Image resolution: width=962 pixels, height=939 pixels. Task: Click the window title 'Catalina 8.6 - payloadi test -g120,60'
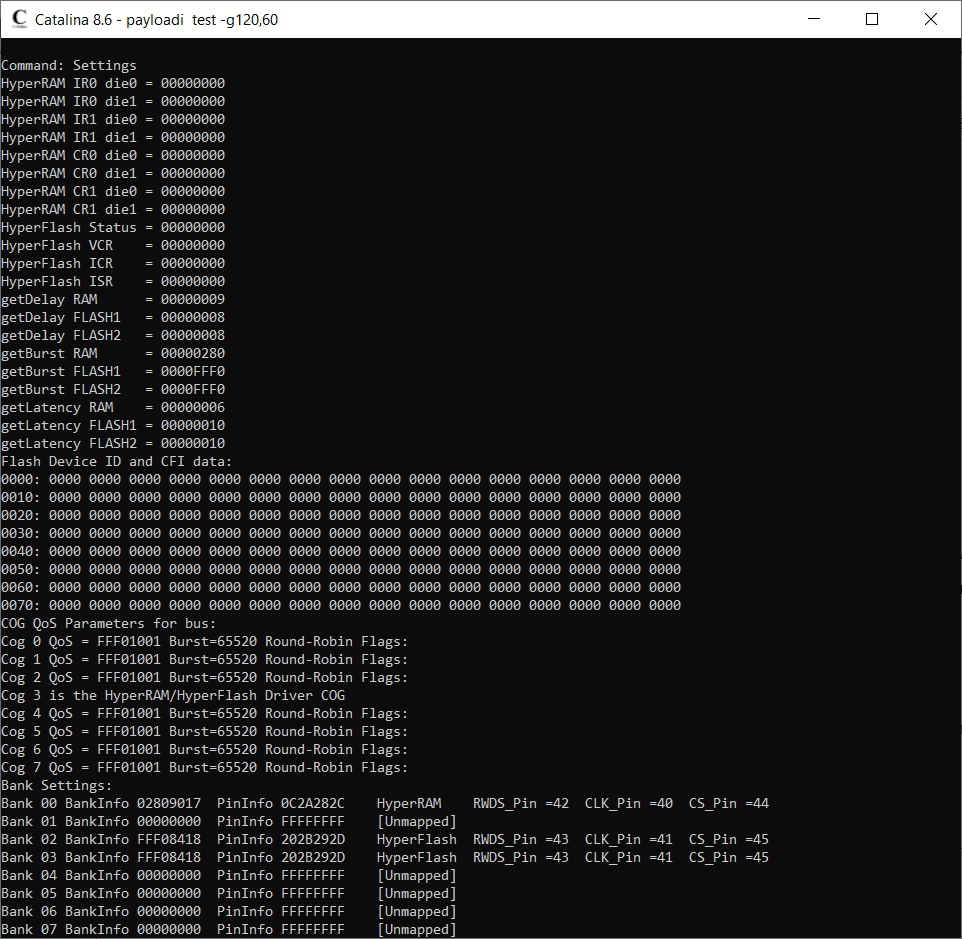156,20
